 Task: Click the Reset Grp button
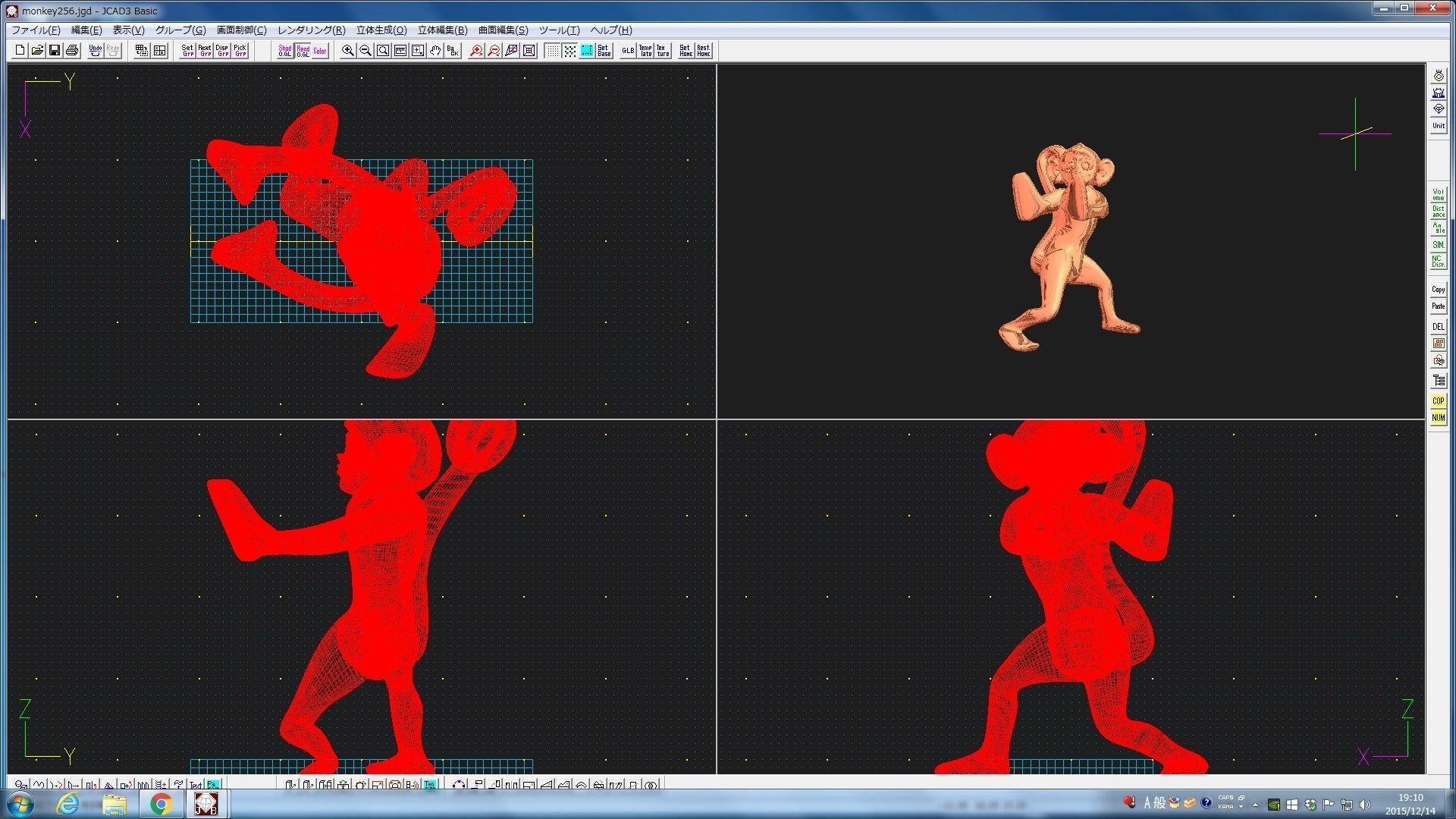[205, 51]
